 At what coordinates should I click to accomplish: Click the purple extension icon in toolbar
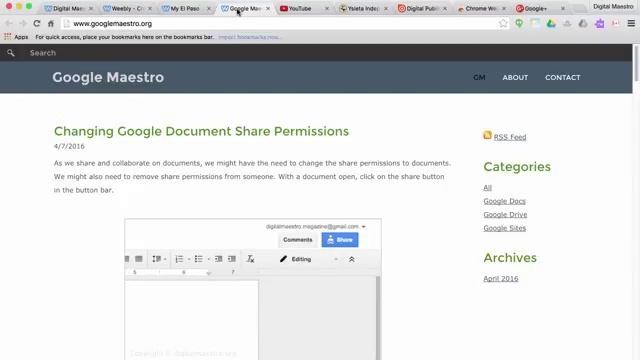click(x=599, y=23)
